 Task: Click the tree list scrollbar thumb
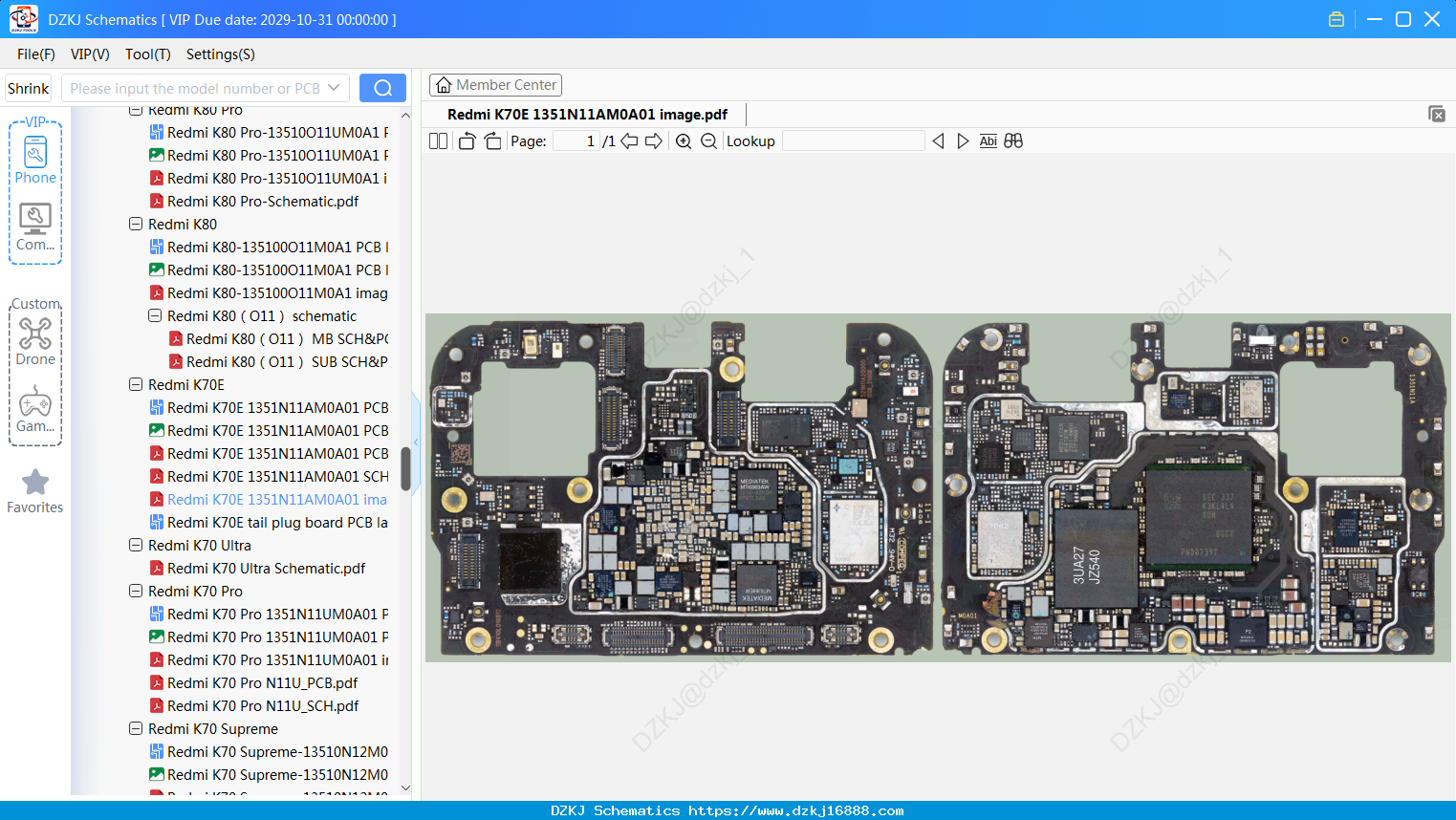405,468
